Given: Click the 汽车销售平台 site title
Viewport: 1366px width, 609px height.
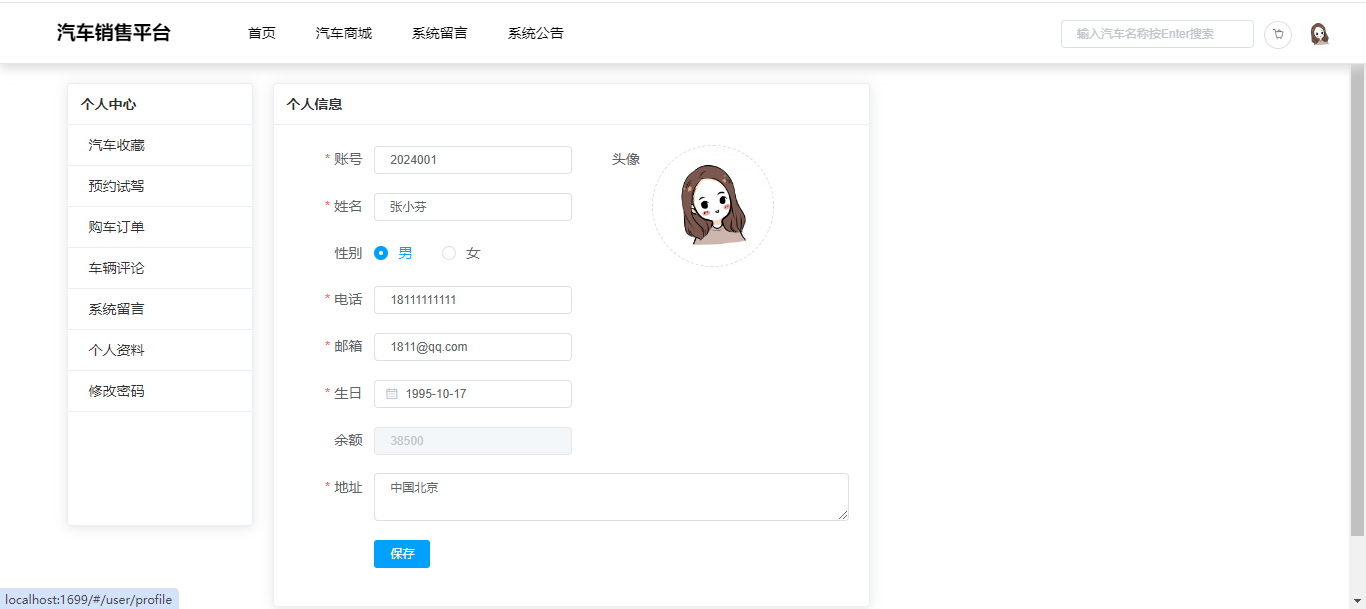Looking at the screenshot, I should (114, 33).
